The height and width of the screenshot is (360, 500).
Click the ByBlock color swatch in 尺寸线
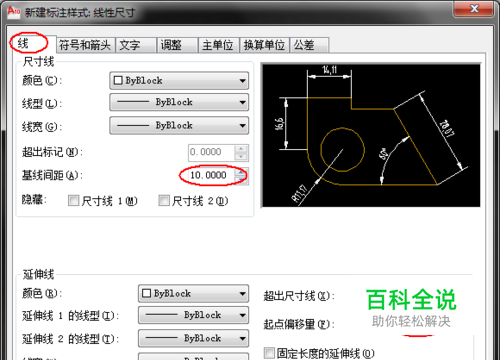click(x=118, y=80)
